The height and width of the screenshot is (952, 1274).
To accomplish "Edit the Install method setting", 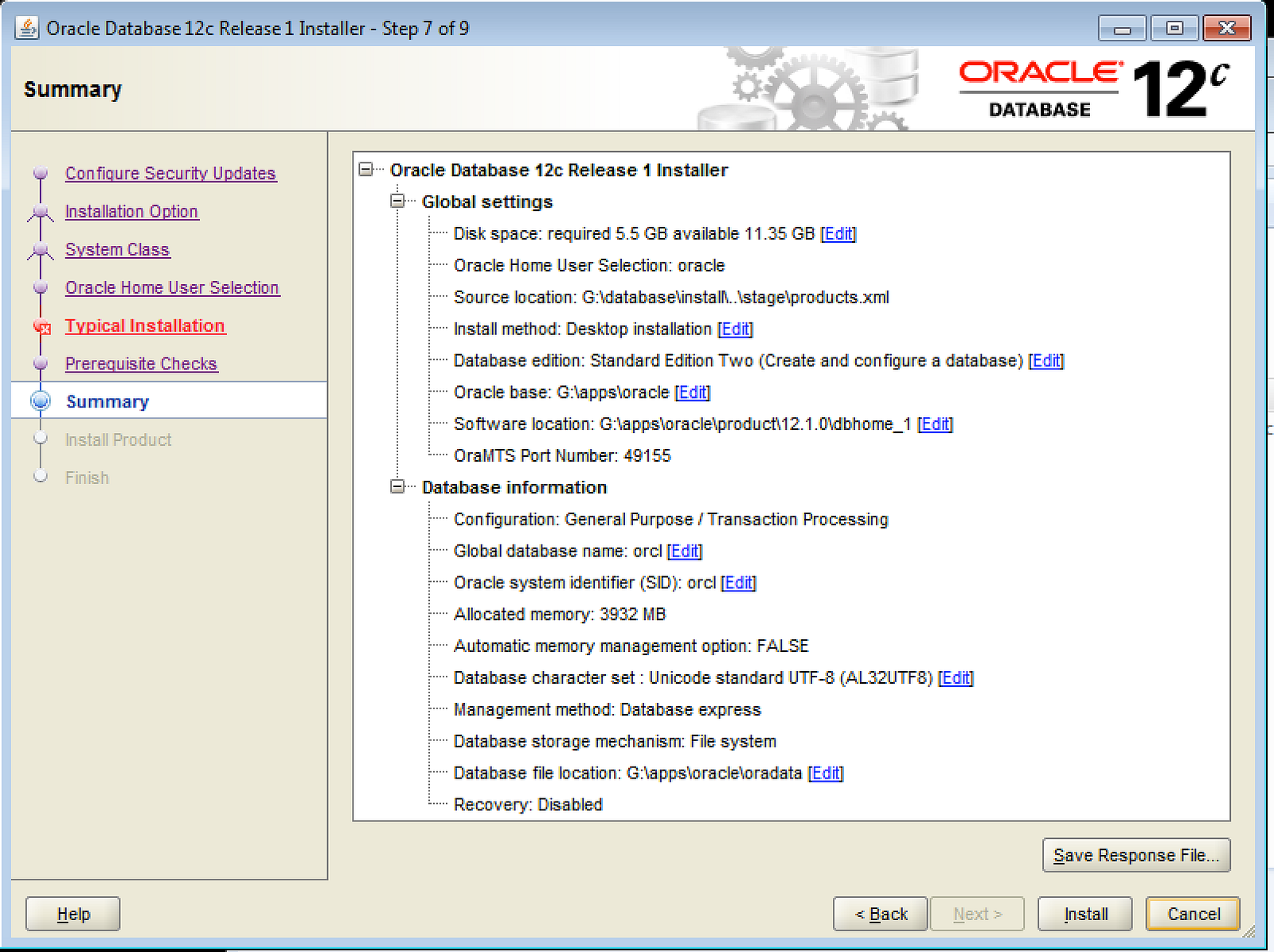I will (x=735, y=330).
